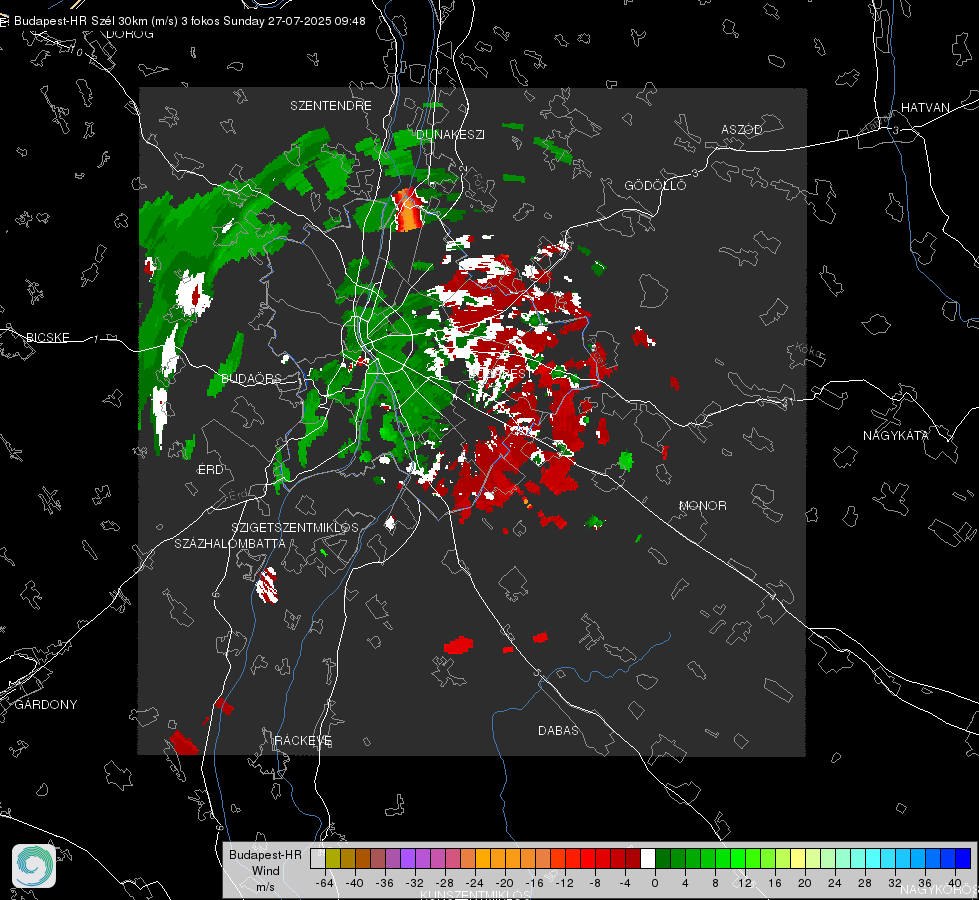Pick the dark blue last legend swatch
Image resolution: width=979 pixels, height=900 pixels.
click(x=963, y=858)
